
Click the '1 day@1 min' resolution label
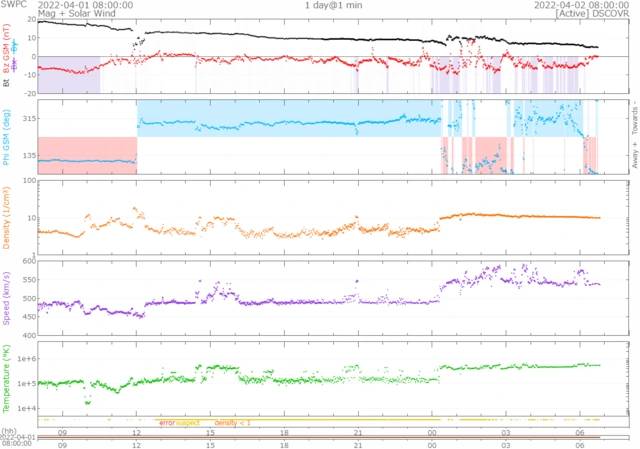333,5
